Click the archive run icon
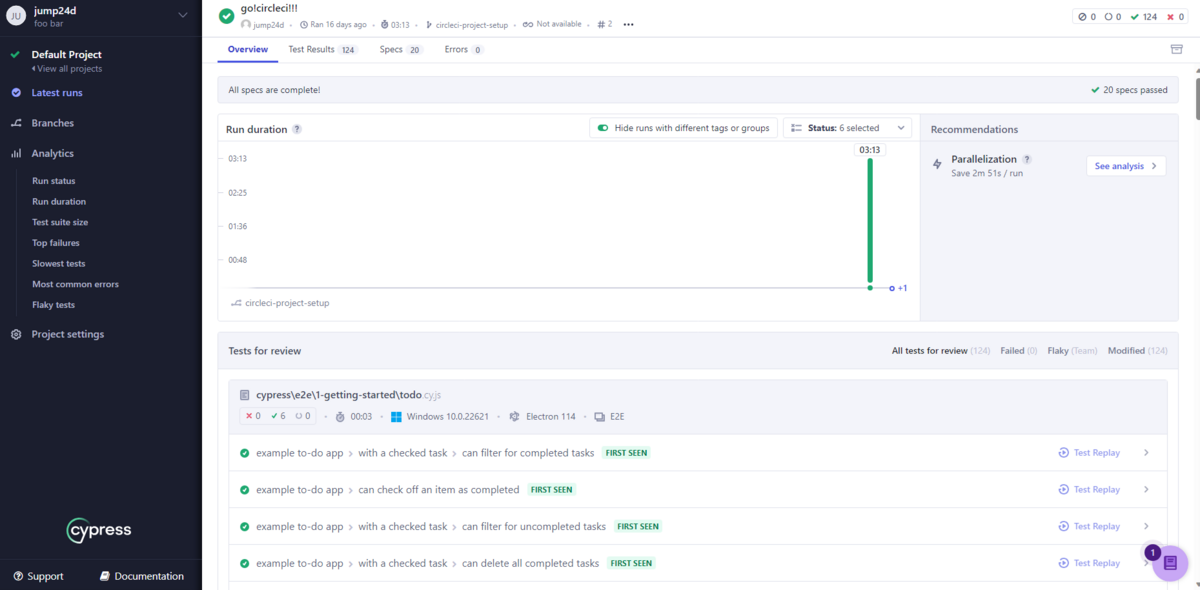 1176,49
